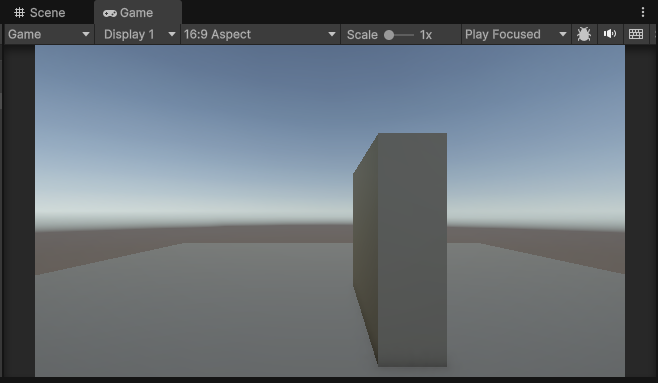
Task: Toggle the keyboard shortcuts icon
Action: [636, 34]
